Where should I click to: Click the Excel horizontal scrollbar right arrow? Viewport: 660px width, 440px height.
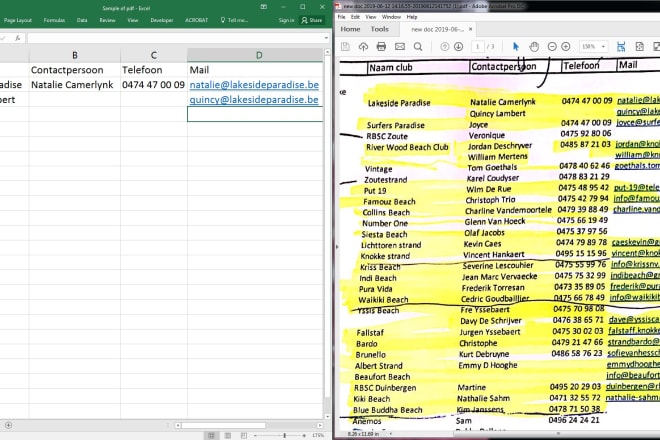click(x=320, y=425)
